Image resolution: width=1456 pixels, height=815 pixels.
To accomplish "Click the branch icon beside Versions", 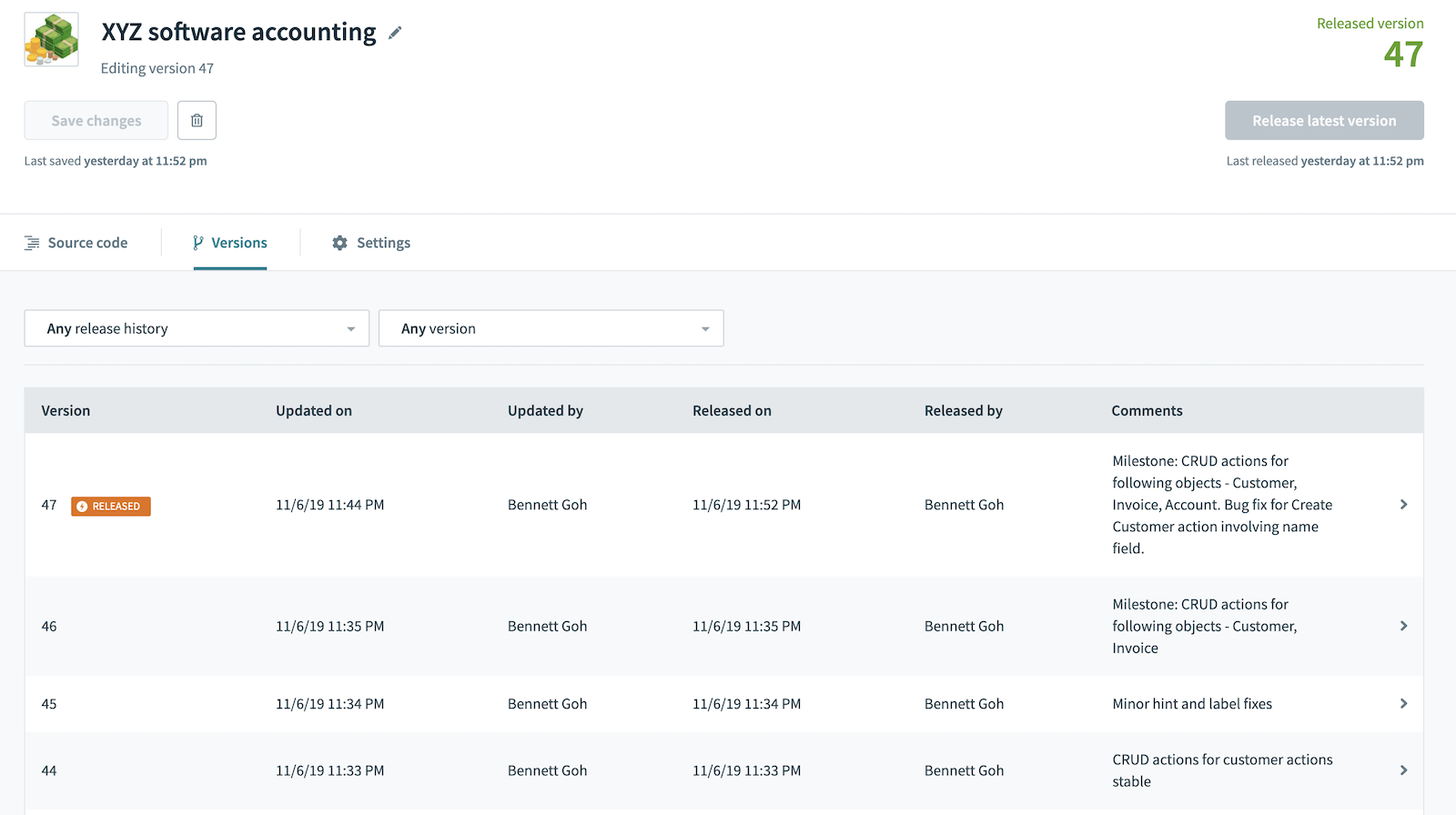I will click(197, 243).
